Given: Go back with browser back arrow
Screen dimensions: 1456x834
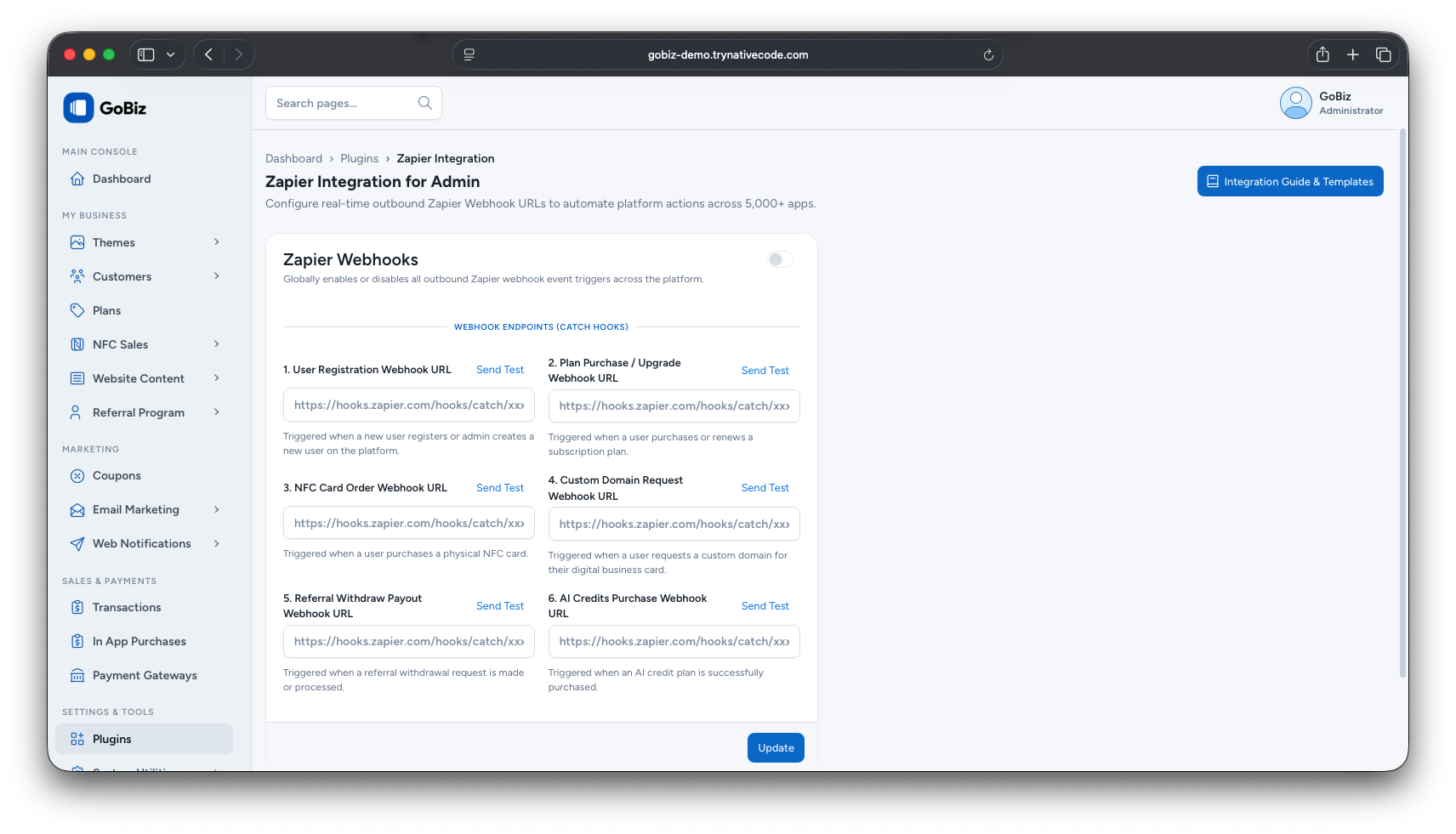Looking at the screenshot, I should (208, 54).
